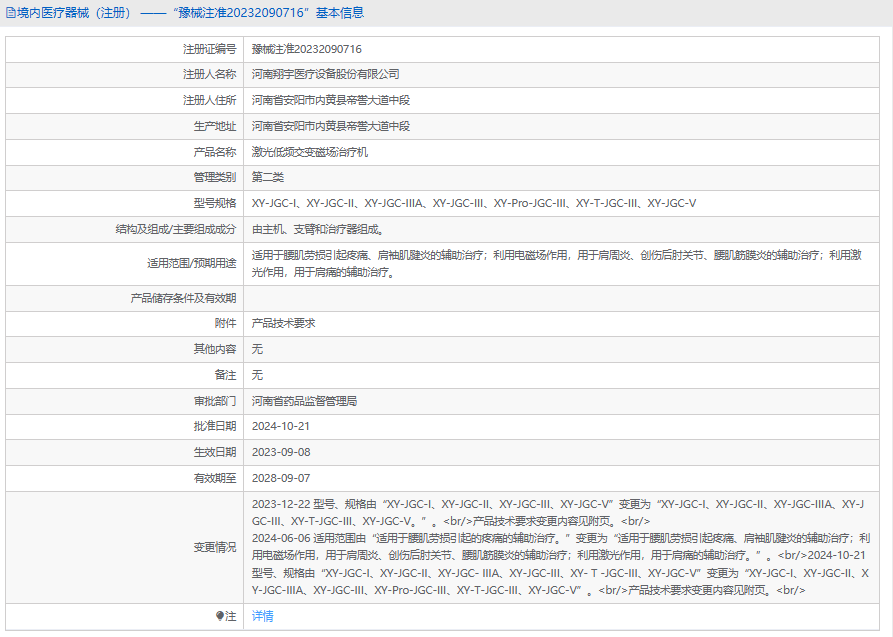The height and width of the screenshot is (637, 893).
Task: Click registrant name 河南翔宇医疗设备股份有限公司
Action: click(x=326, y=74)
